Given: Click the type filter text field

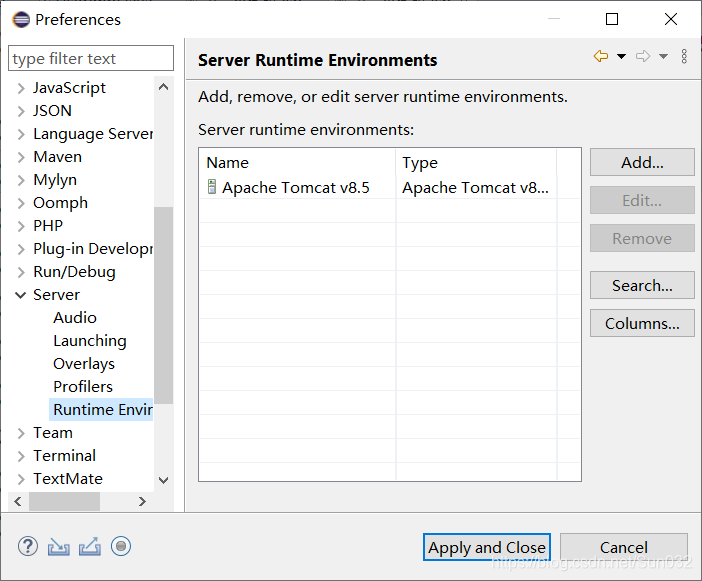Looking at the screenshot, I should [91, 58].
